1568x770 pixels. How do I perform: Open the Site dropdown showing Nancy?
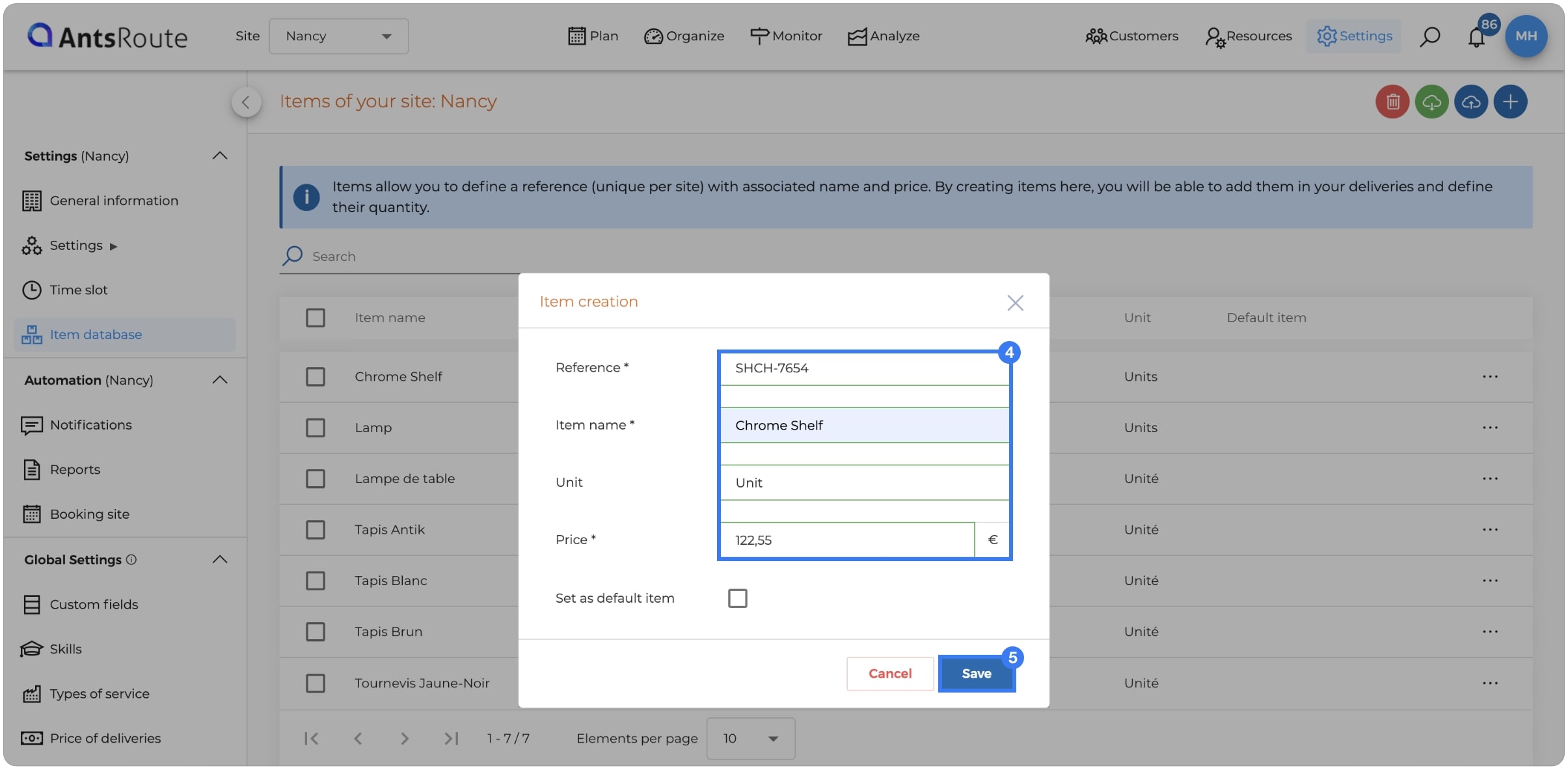[x=338, y=36]
